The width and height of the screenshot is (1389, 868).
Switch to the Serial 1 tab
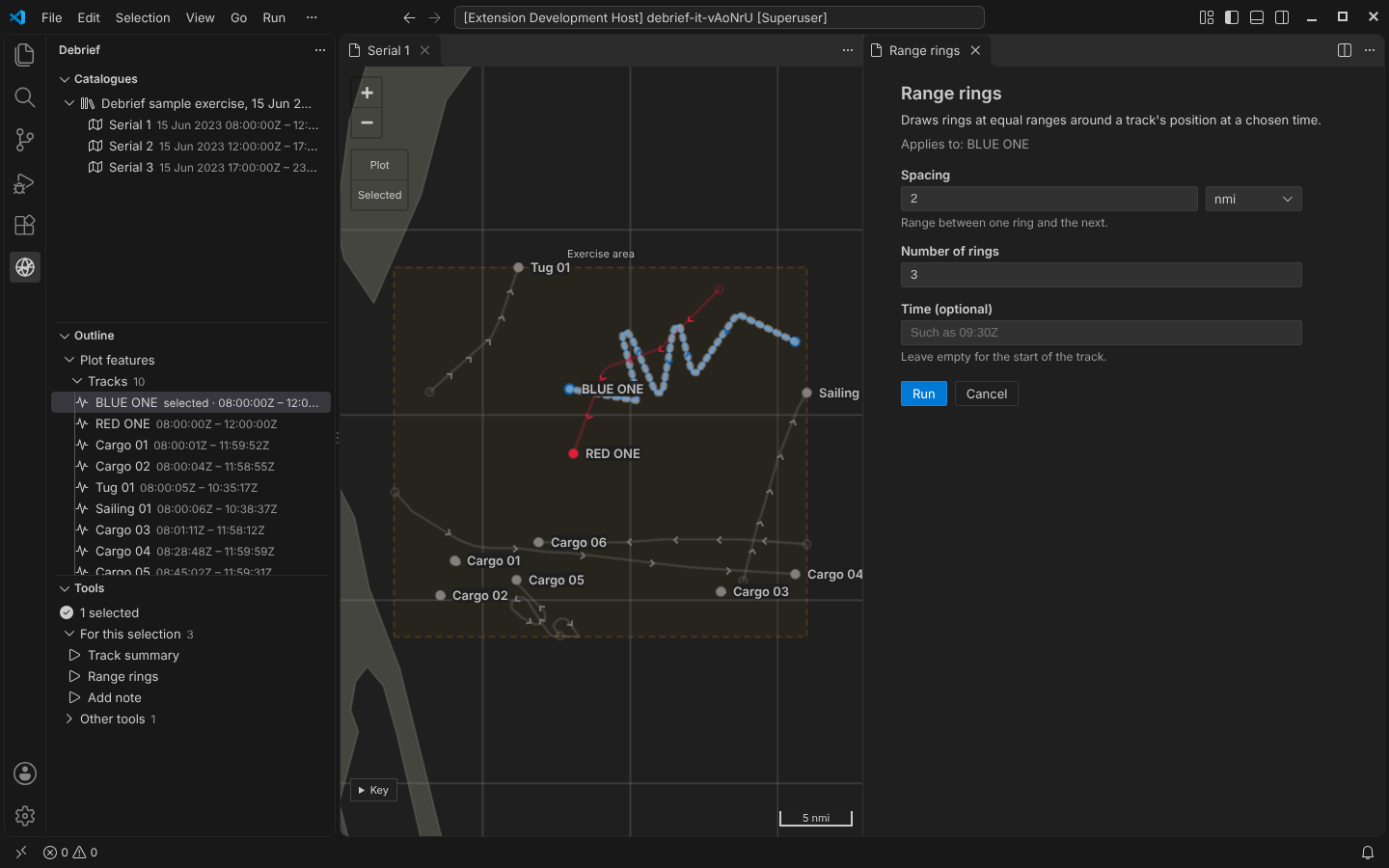tap(389, 50)
